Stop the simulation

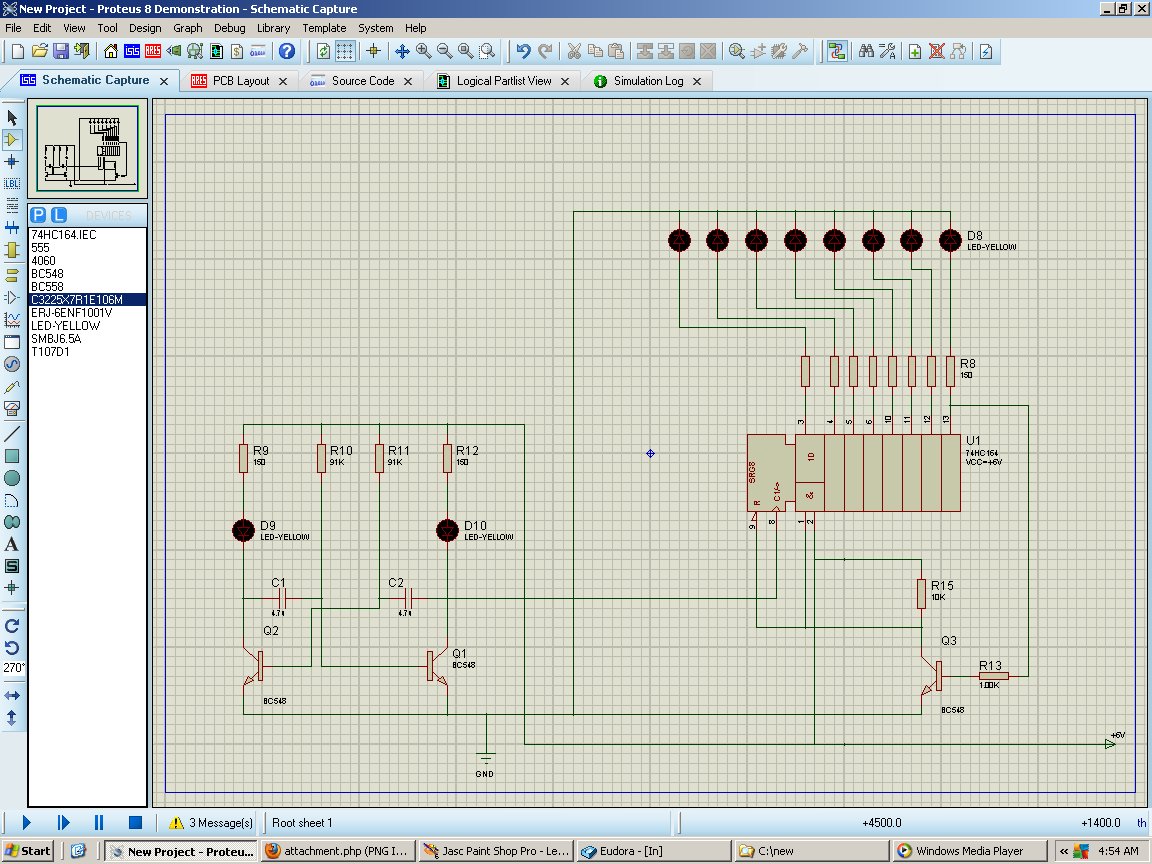click(x=135, y=822)
